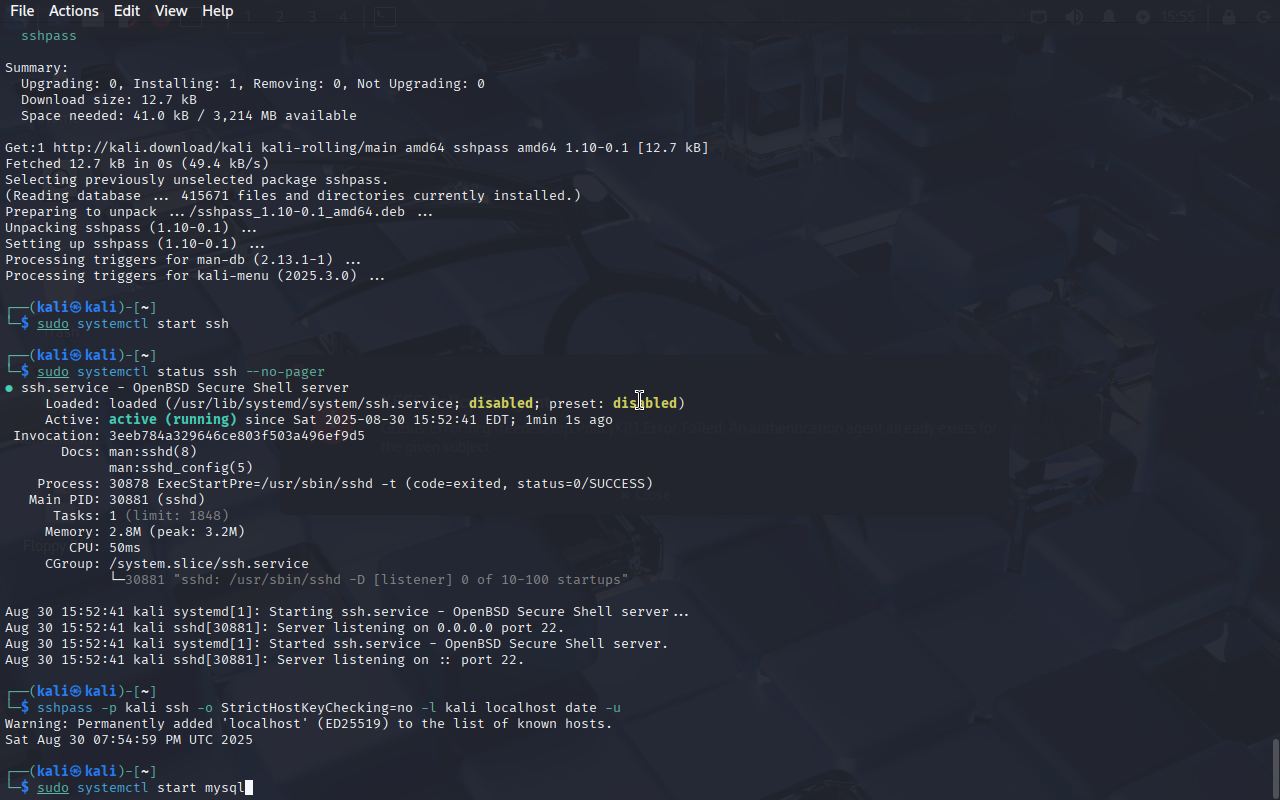Click the 'Summary:' heading text
1280x800 pixels.
(x=37, y=68)
